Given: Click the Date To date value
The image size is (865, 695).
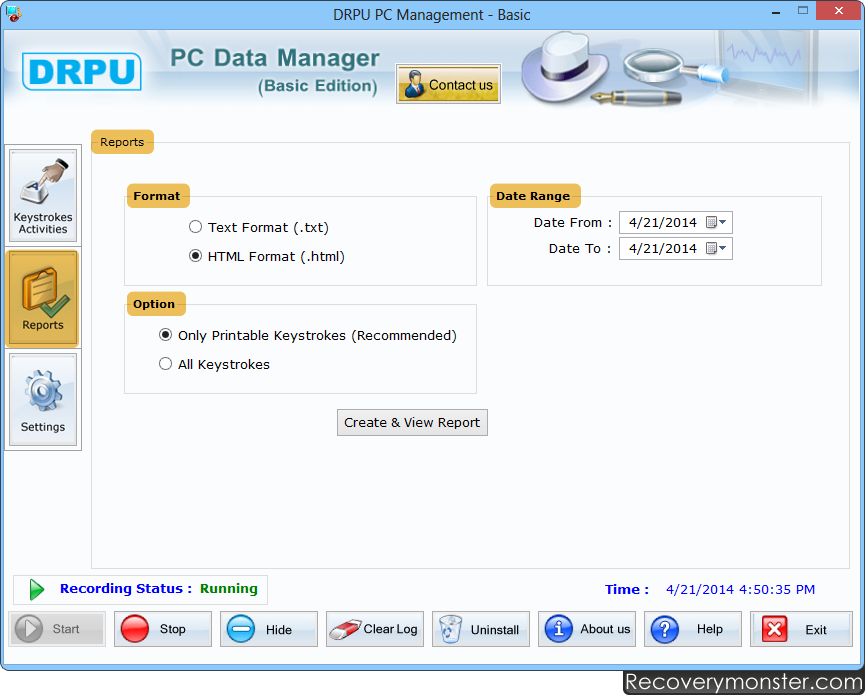Looking at the screenshot, I should tap(663, 248).
